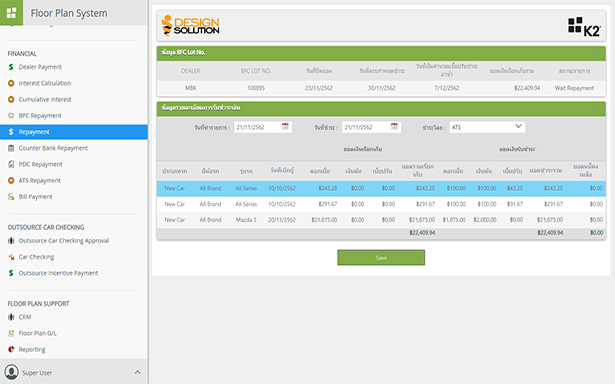Image resolution: width=615 pixels, height=384 pixels.
Task: Click the PDC Repayment document icon
Action: pyautogui.click(x=11, y=164)
